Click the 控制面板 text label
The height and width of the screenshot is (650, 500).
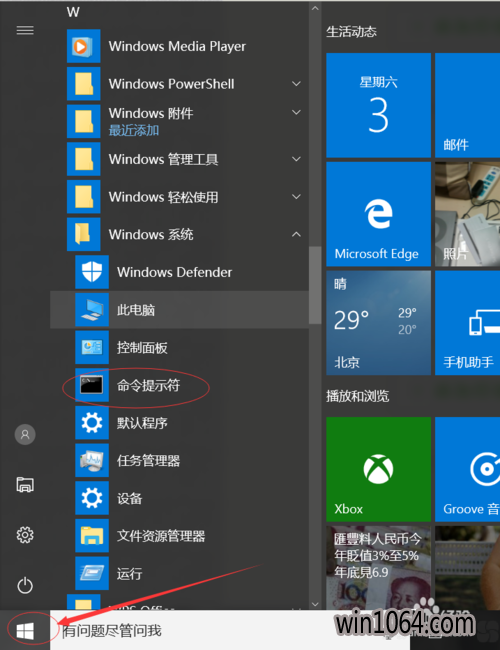pos(142,347)
